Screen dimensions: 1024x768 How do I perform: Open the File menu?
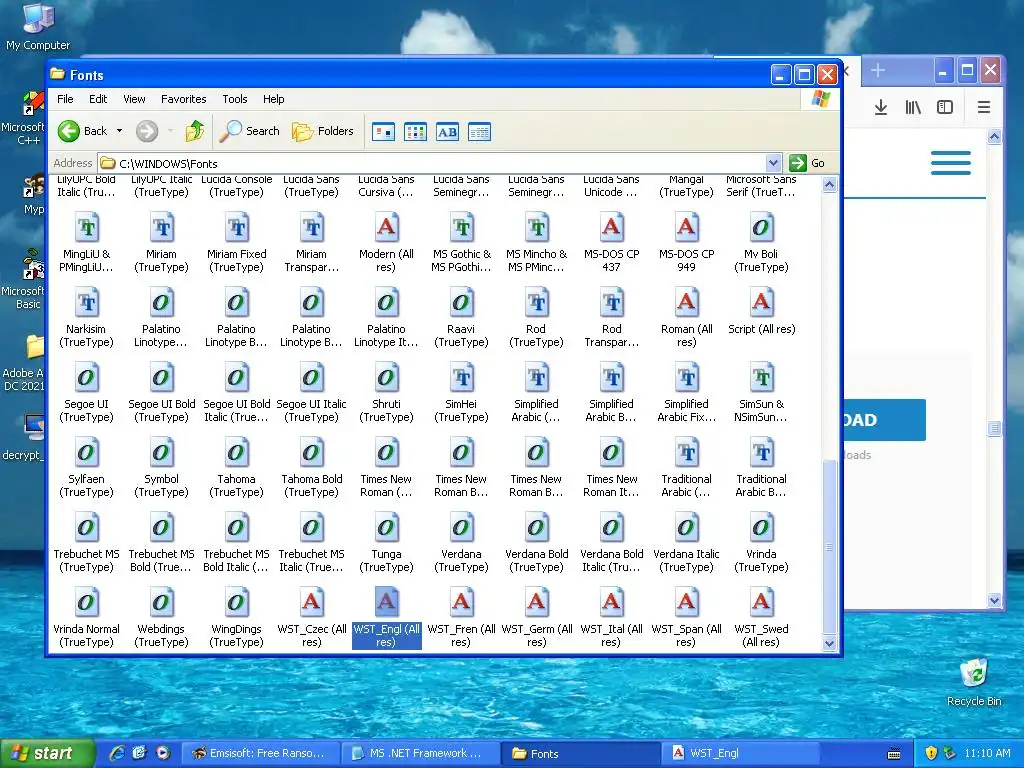[x=65, y=99]
